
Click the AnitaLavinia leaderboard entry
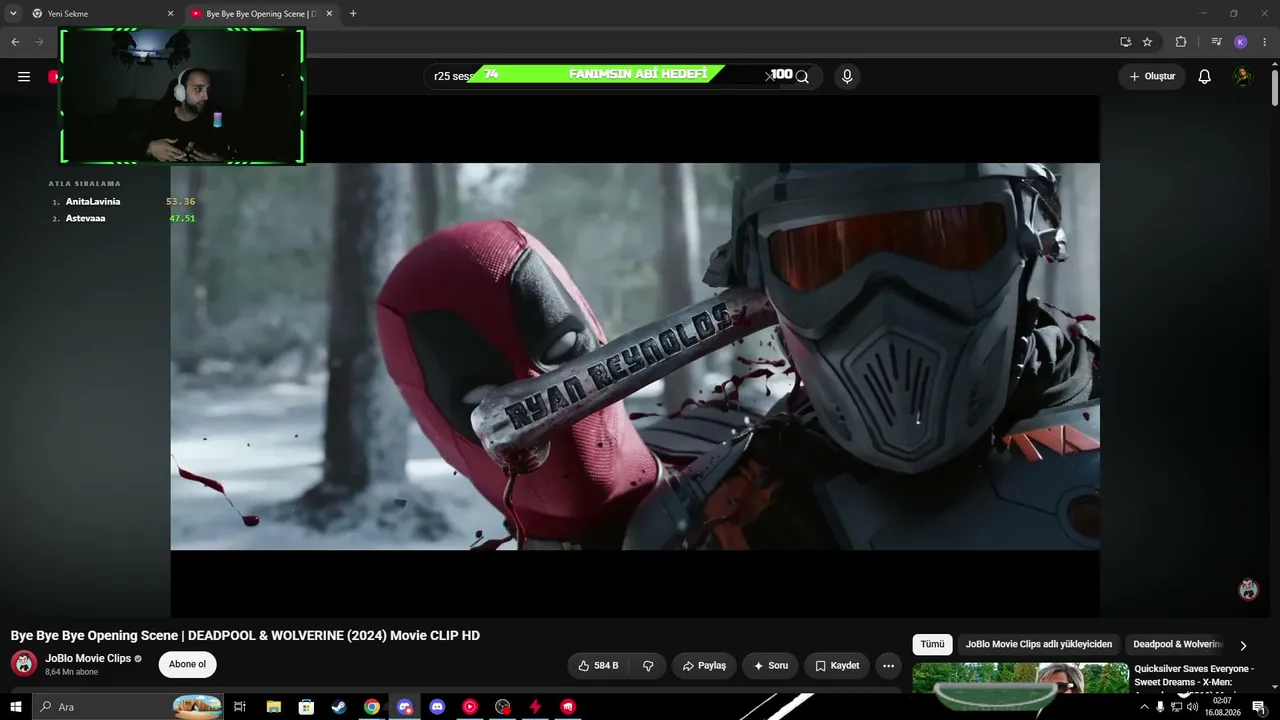[x=124, y=202]
